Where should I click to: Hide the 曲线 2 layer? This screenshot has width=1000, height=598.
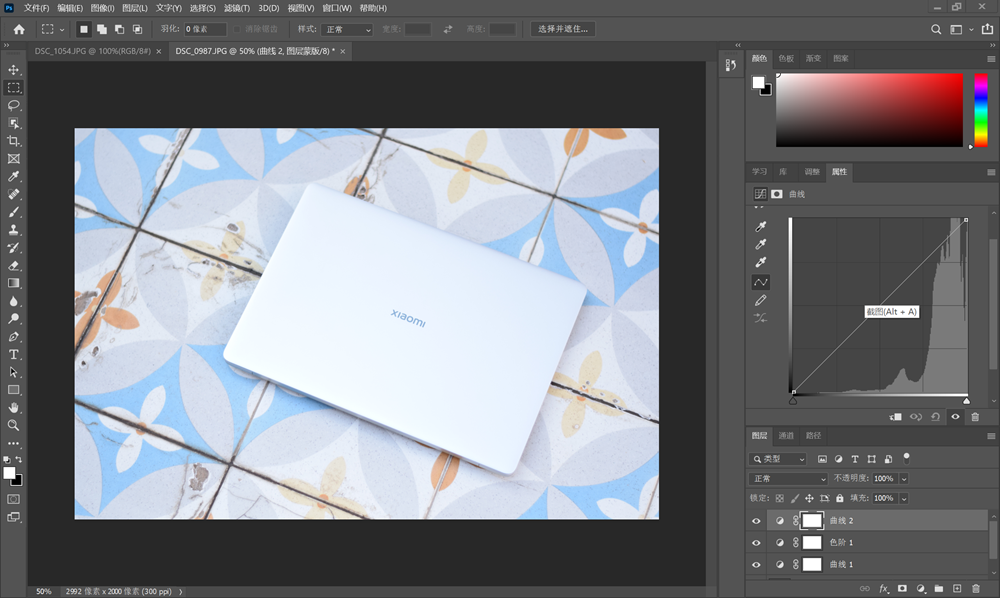(x=756, y=520)
